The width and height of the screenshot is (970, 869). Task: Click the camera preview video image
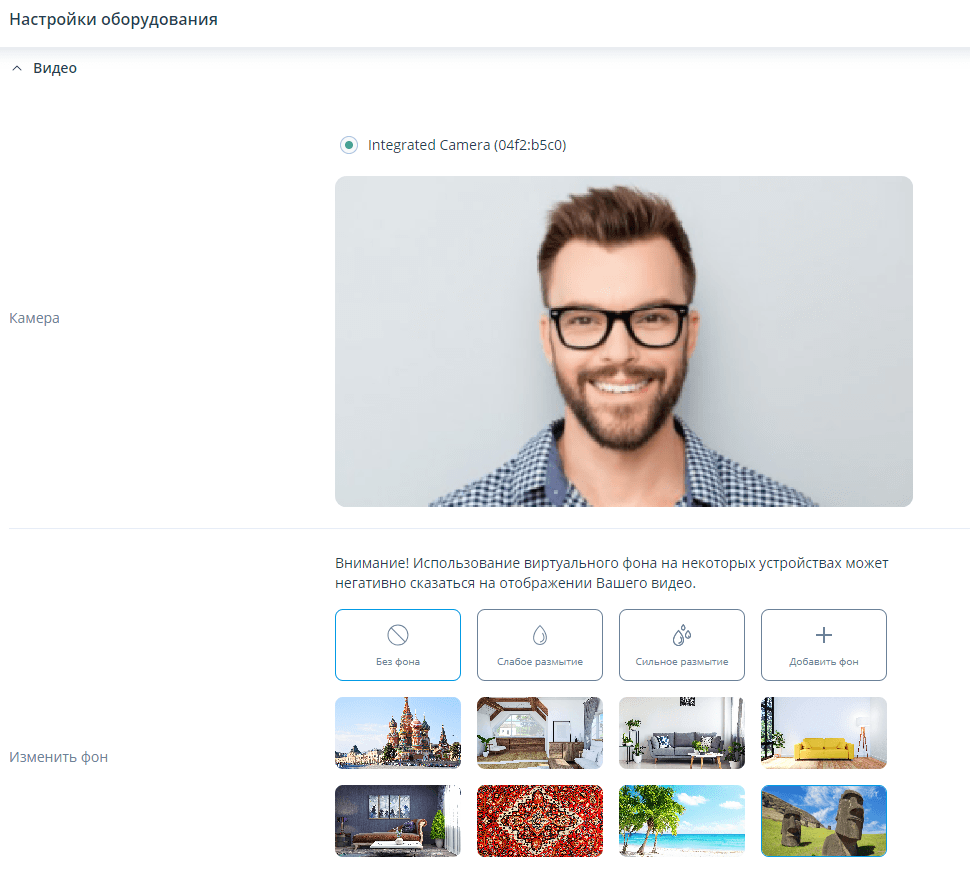tap(623, 341)
